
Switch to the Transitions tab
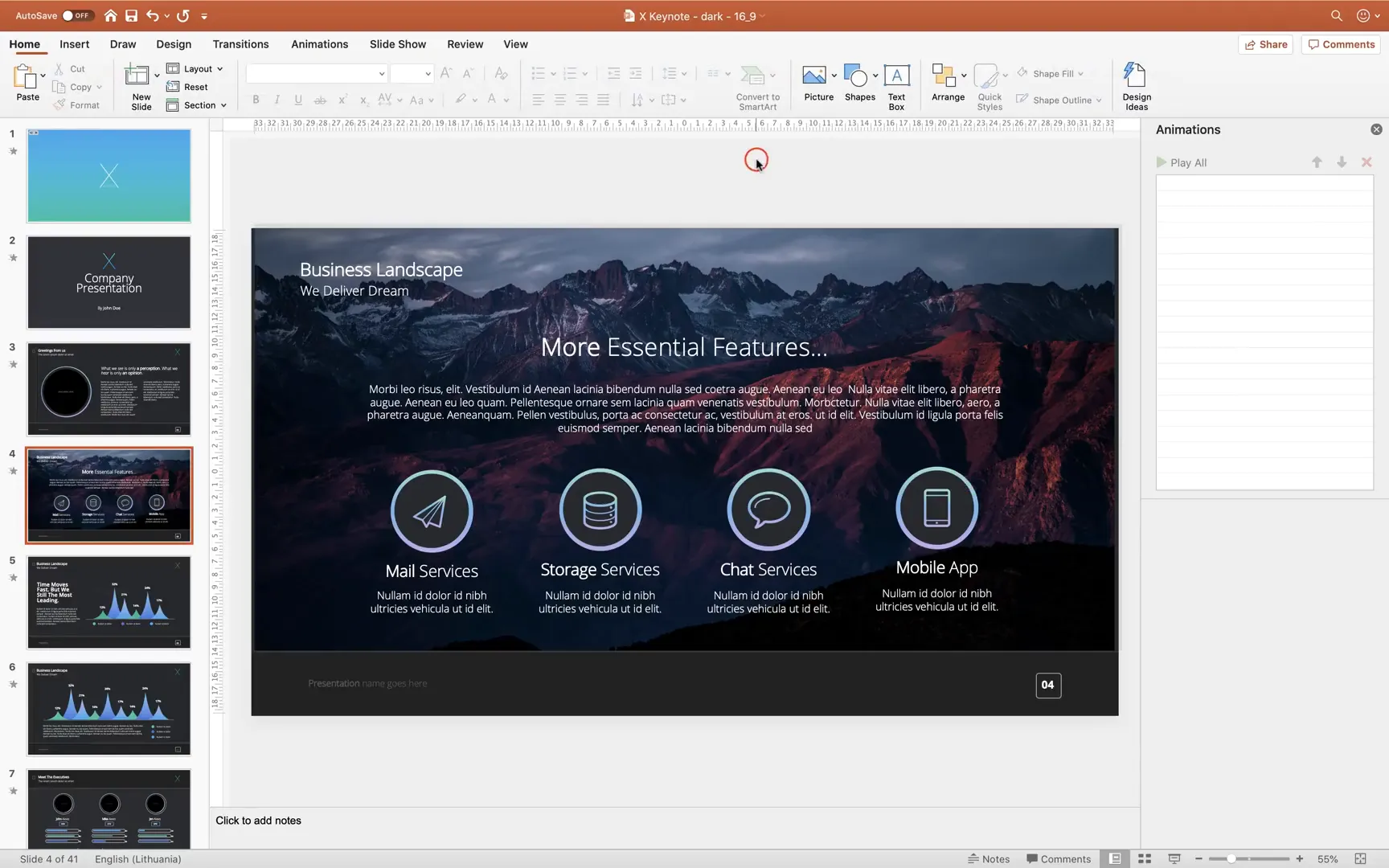pos(240,44)
